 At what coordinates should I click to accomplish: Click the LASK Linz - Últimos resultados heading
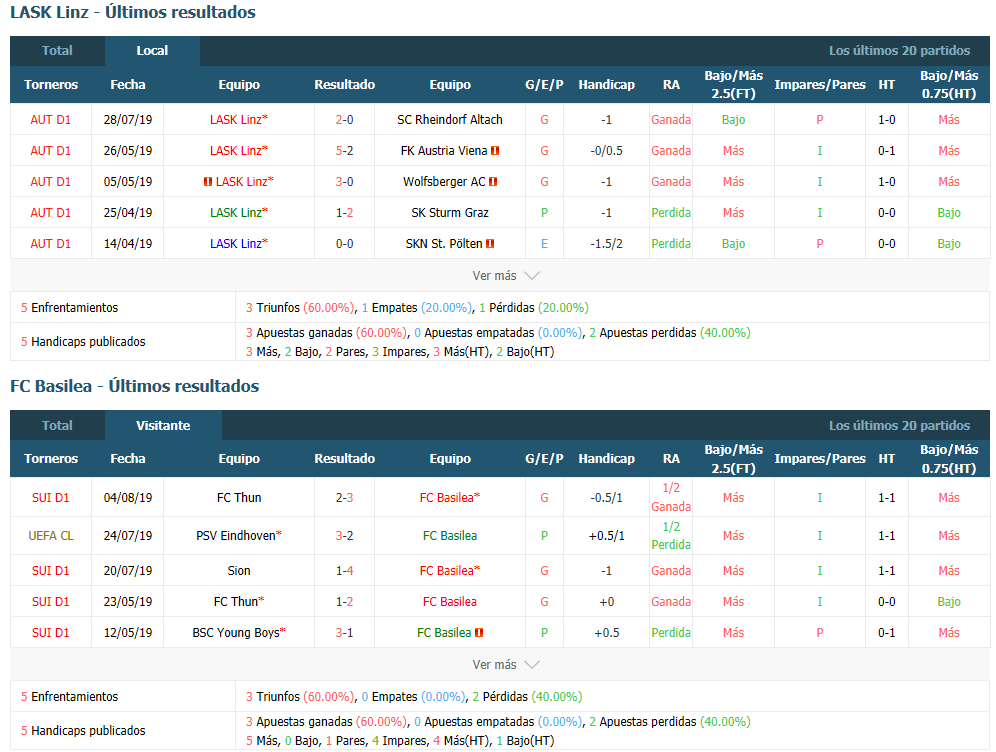point(133,12)
